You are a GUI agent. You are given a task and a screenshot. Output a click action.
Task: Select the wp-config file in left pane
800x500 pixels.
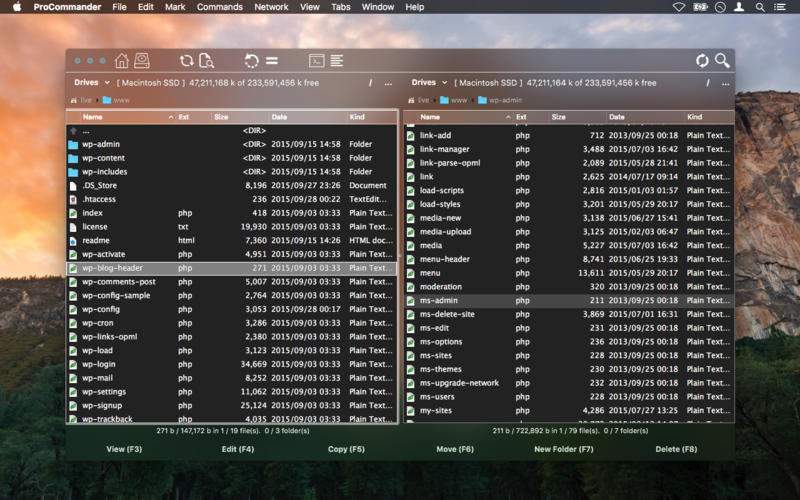click(101, 309)
